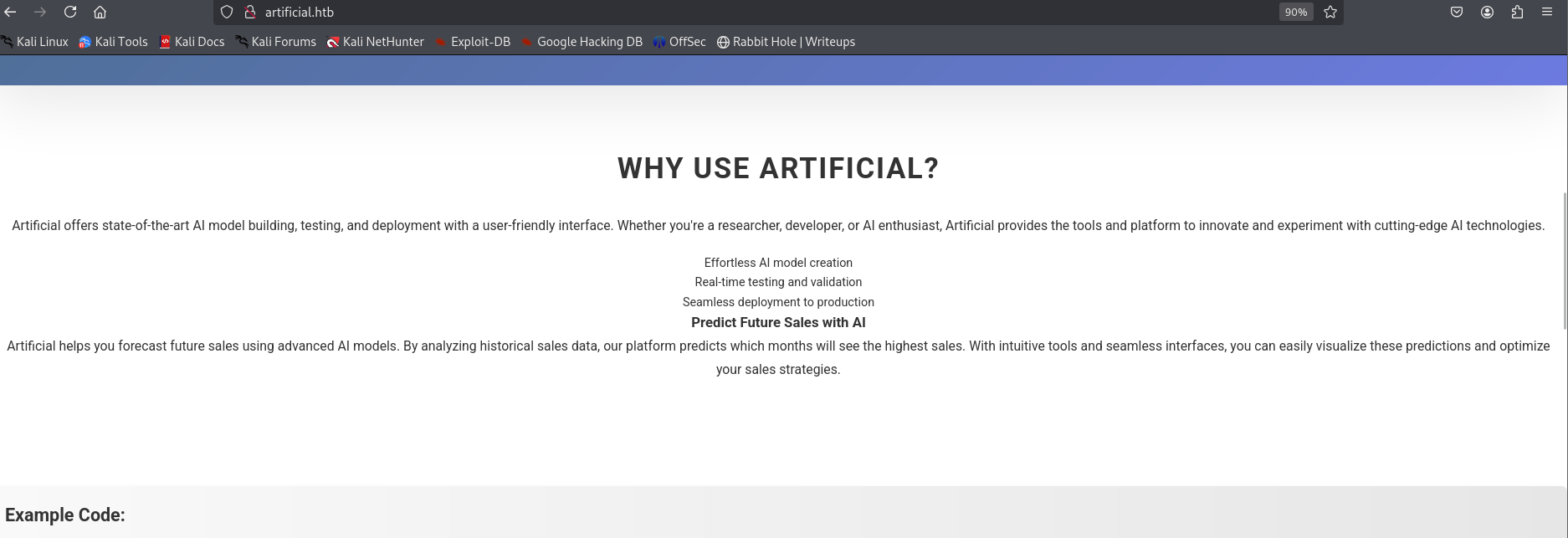Click the page vertical scrollbar thumb
Screen dimensions: 1568x538
(1564, 261)
